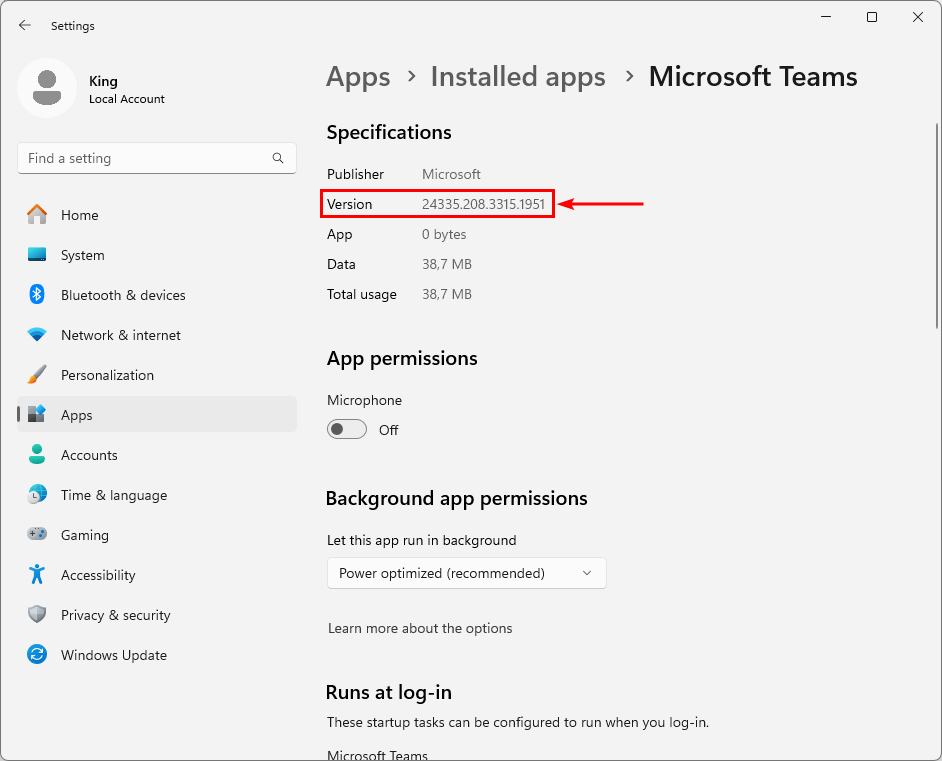
Task: Toggle the Microphone permission switch
Action: pos(347,430)
